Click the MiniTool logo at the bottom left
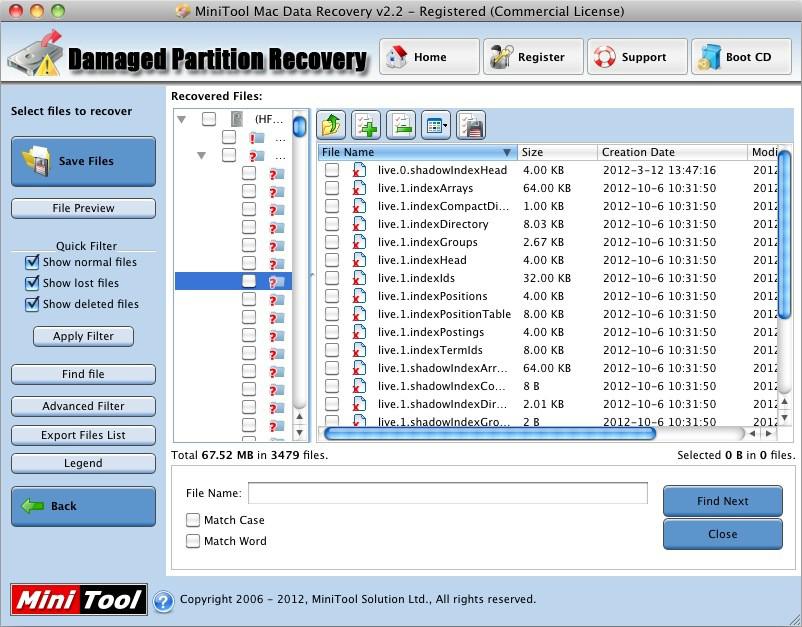The width and height of the screenshot is (802, 627). pos(79,599)
